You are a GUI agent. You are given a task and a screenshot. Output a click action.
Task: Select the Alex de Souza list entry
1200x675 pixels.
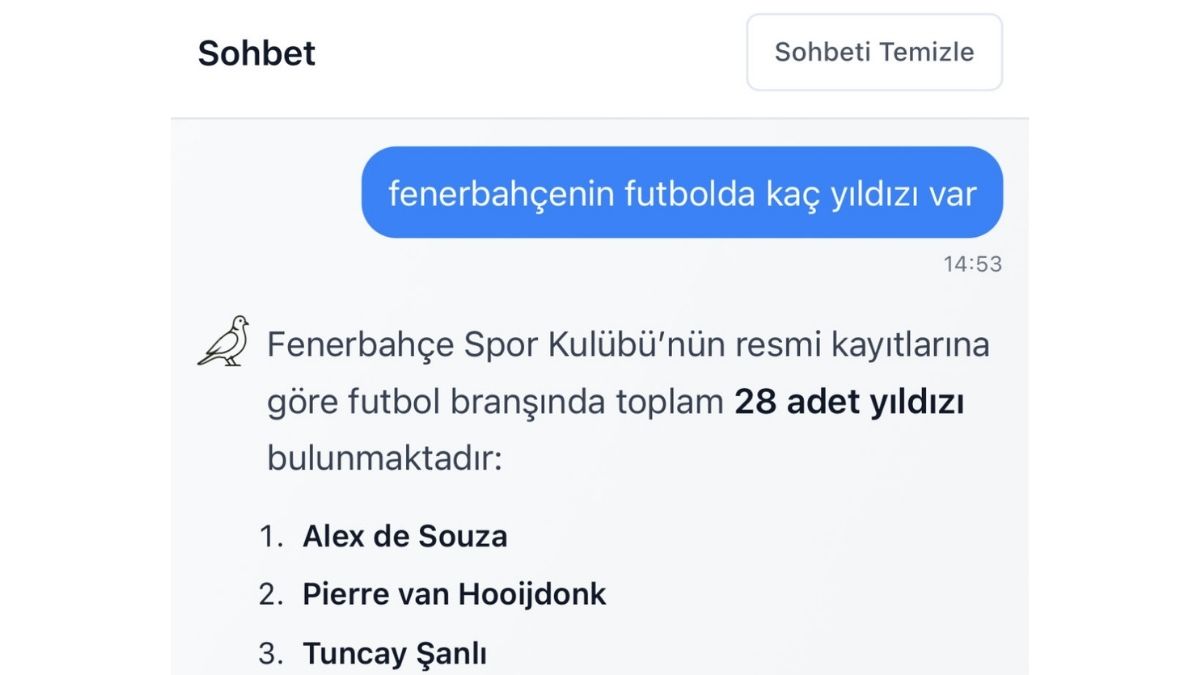[405, 537]
